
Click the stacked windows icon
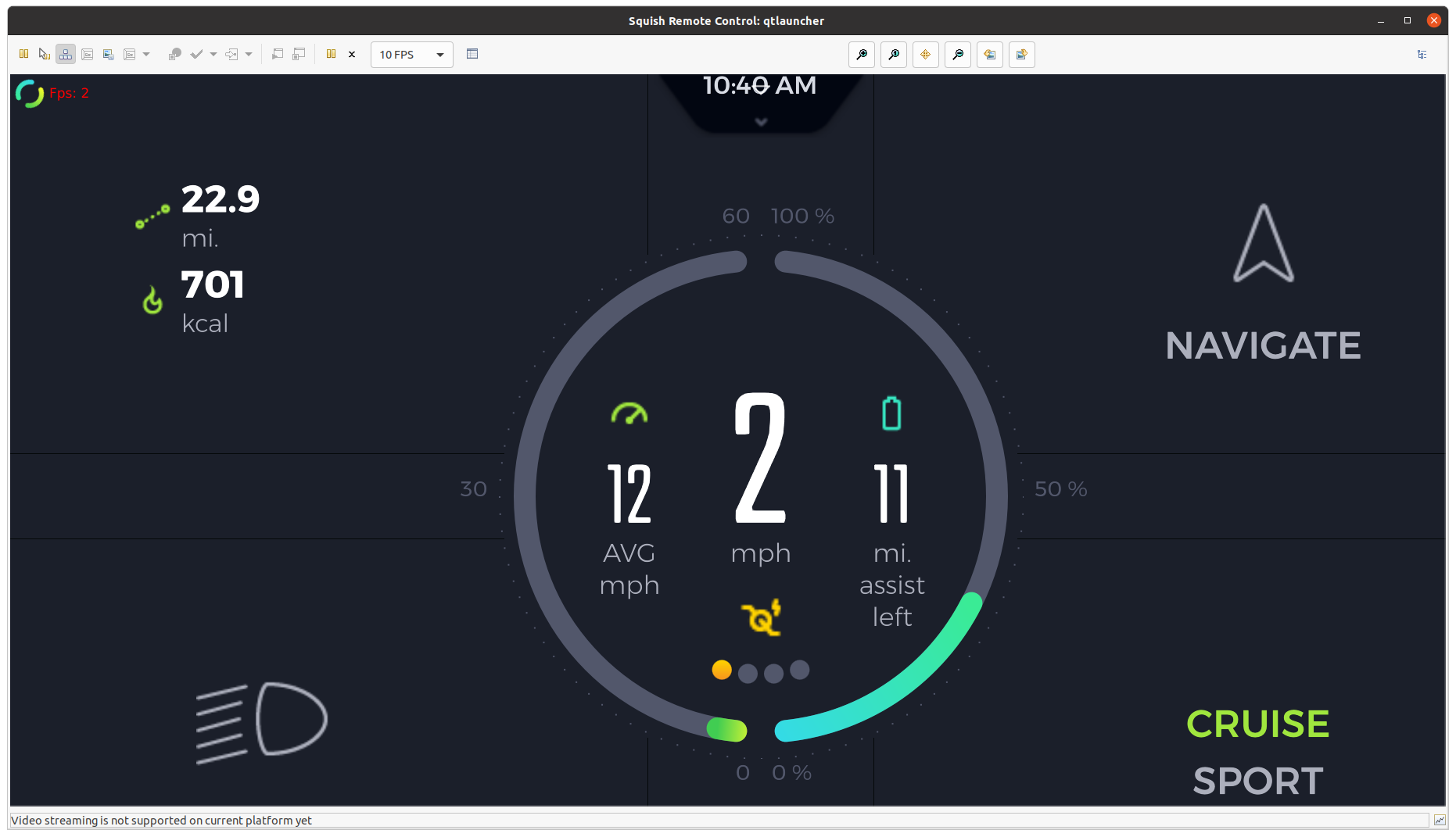coord(299,54)
